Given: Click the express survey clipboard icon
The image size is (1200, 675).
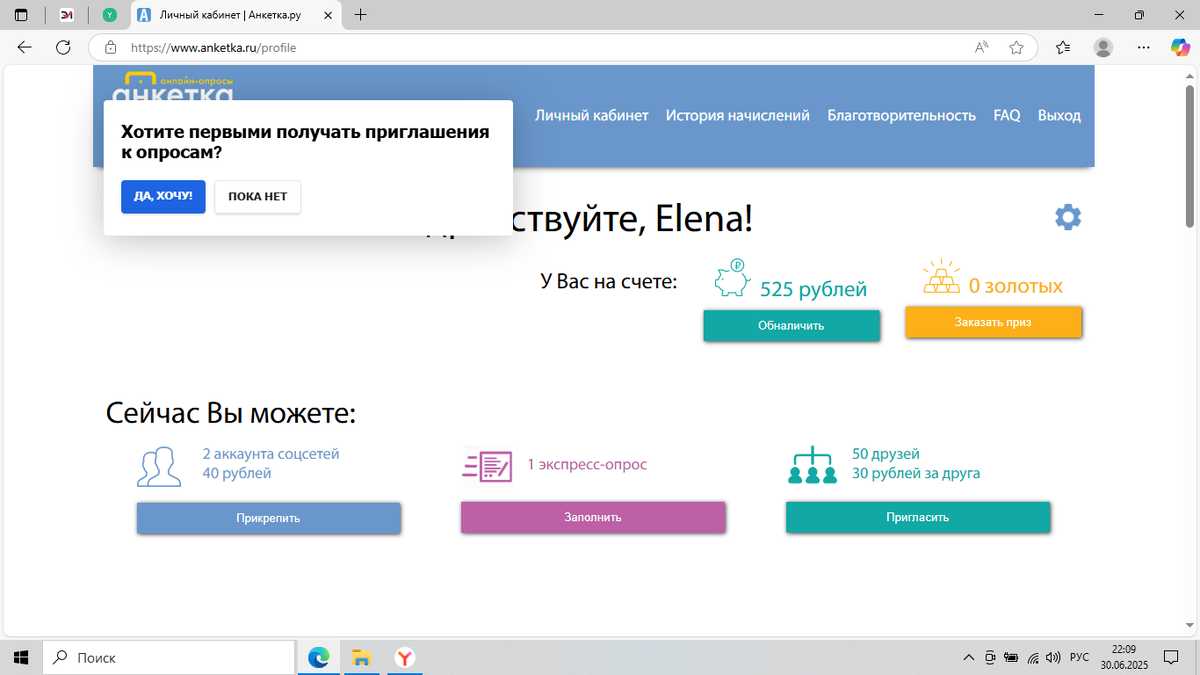Looking at the screenshot, I should click(x=487, y=465).
